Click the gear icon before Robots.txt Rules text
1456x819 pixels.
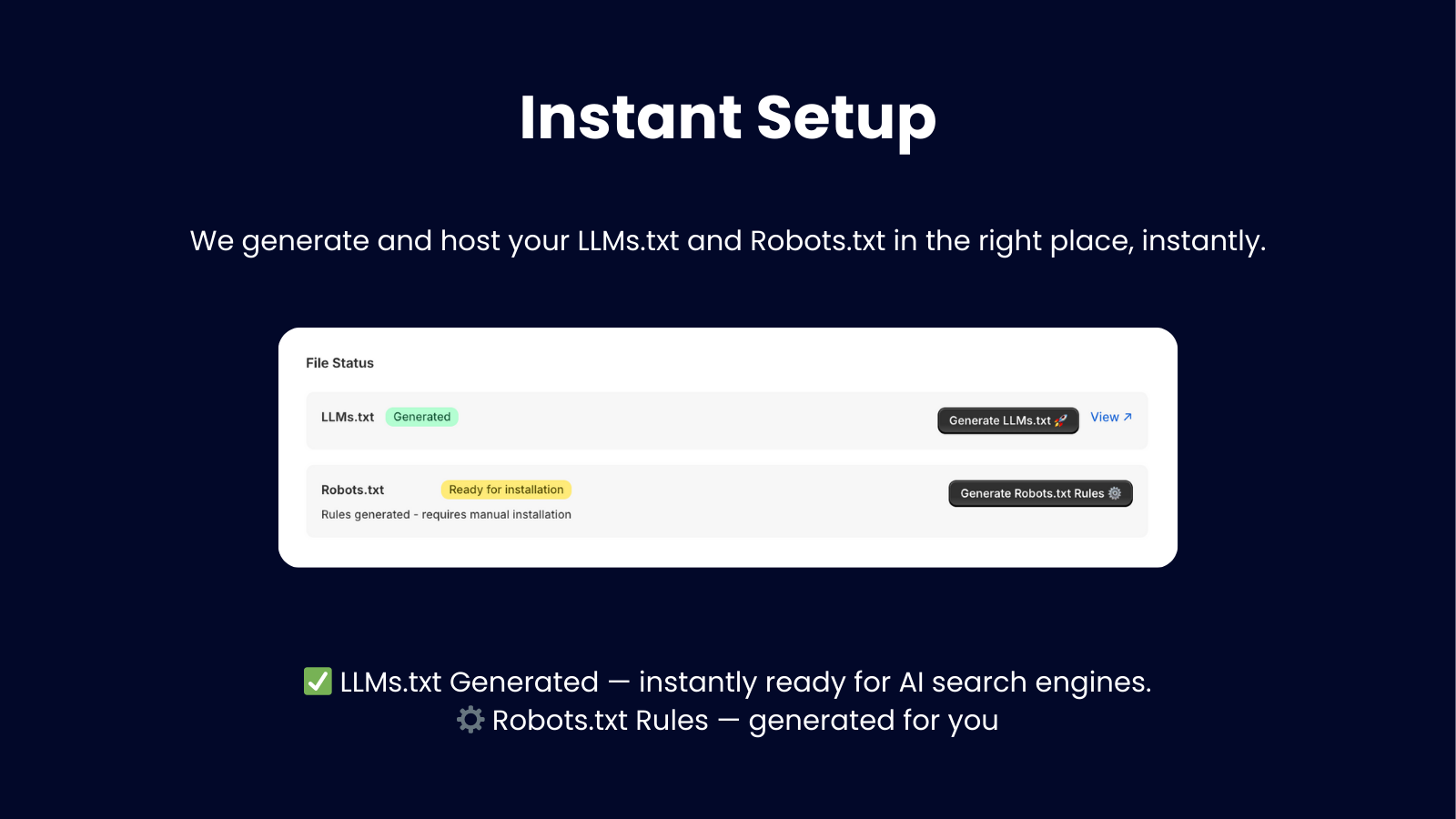point(470,720)
